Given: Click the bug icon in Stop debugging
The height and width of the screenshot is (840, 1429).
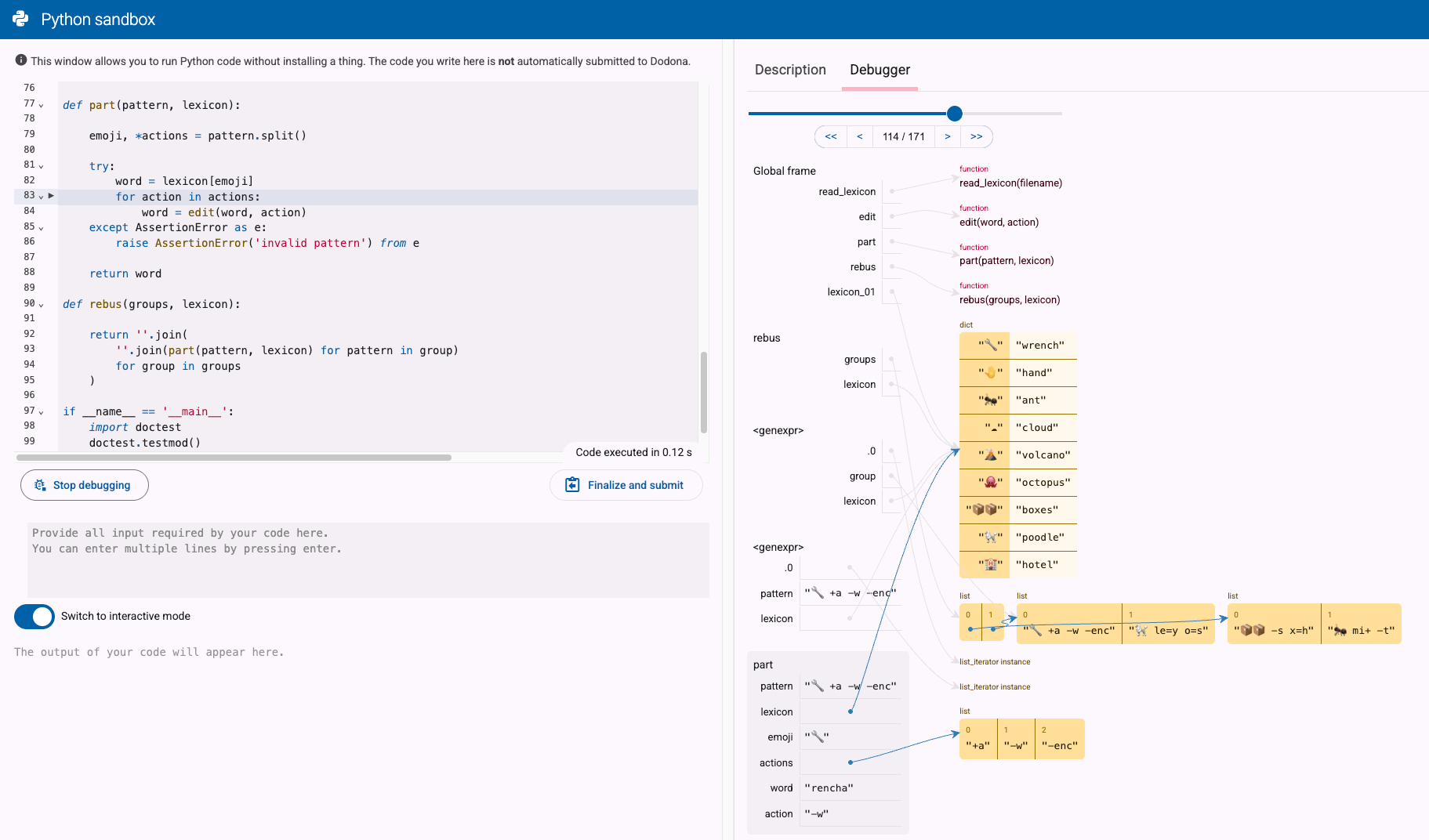Looking at the screenshot, I should [x=40, y=485].
